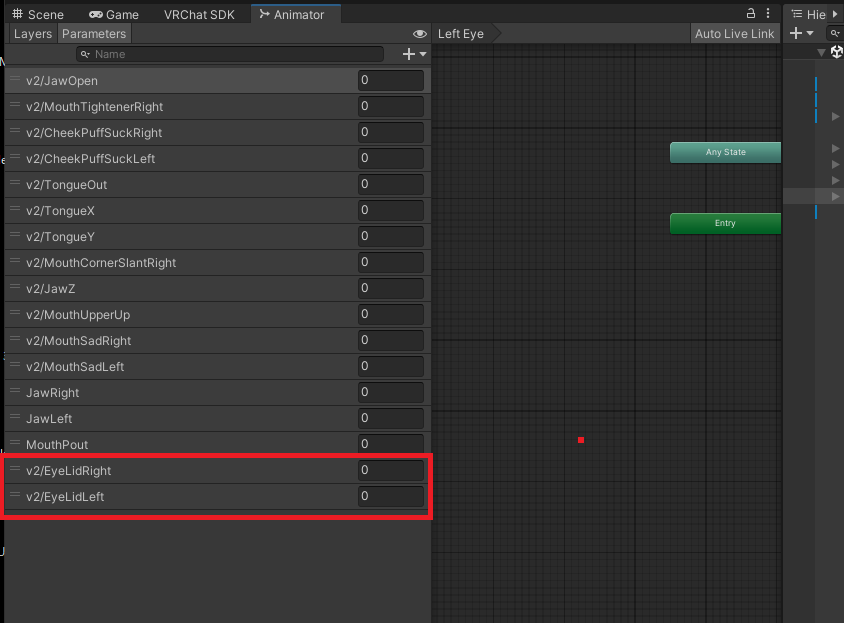
Task: Edit the v2/CheekPuffSuckLeft value field
Action: [391, 158]
